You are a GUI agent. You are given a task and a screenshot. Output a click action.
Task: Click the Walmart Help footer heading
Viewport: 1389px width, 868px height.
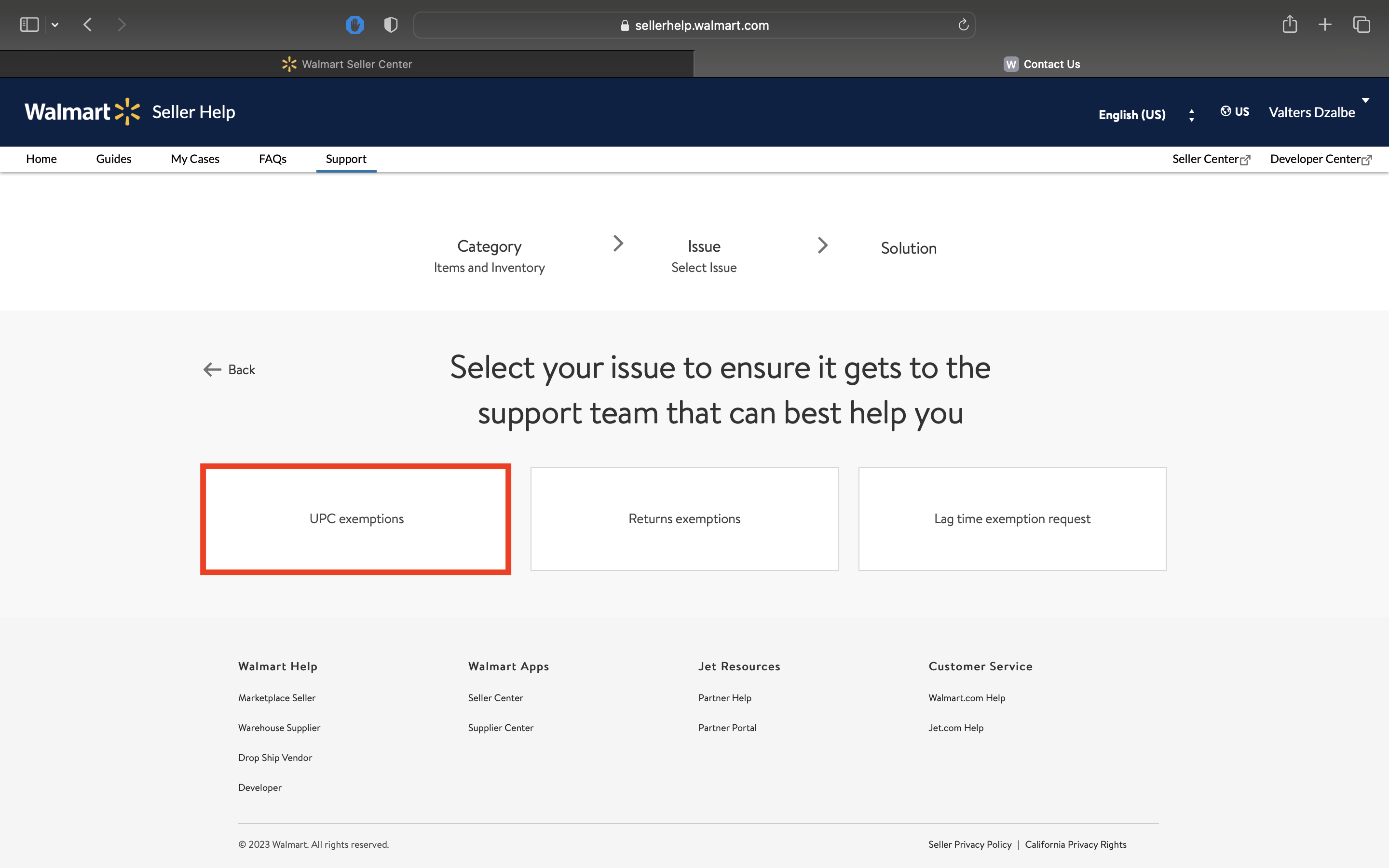point(278,666)
